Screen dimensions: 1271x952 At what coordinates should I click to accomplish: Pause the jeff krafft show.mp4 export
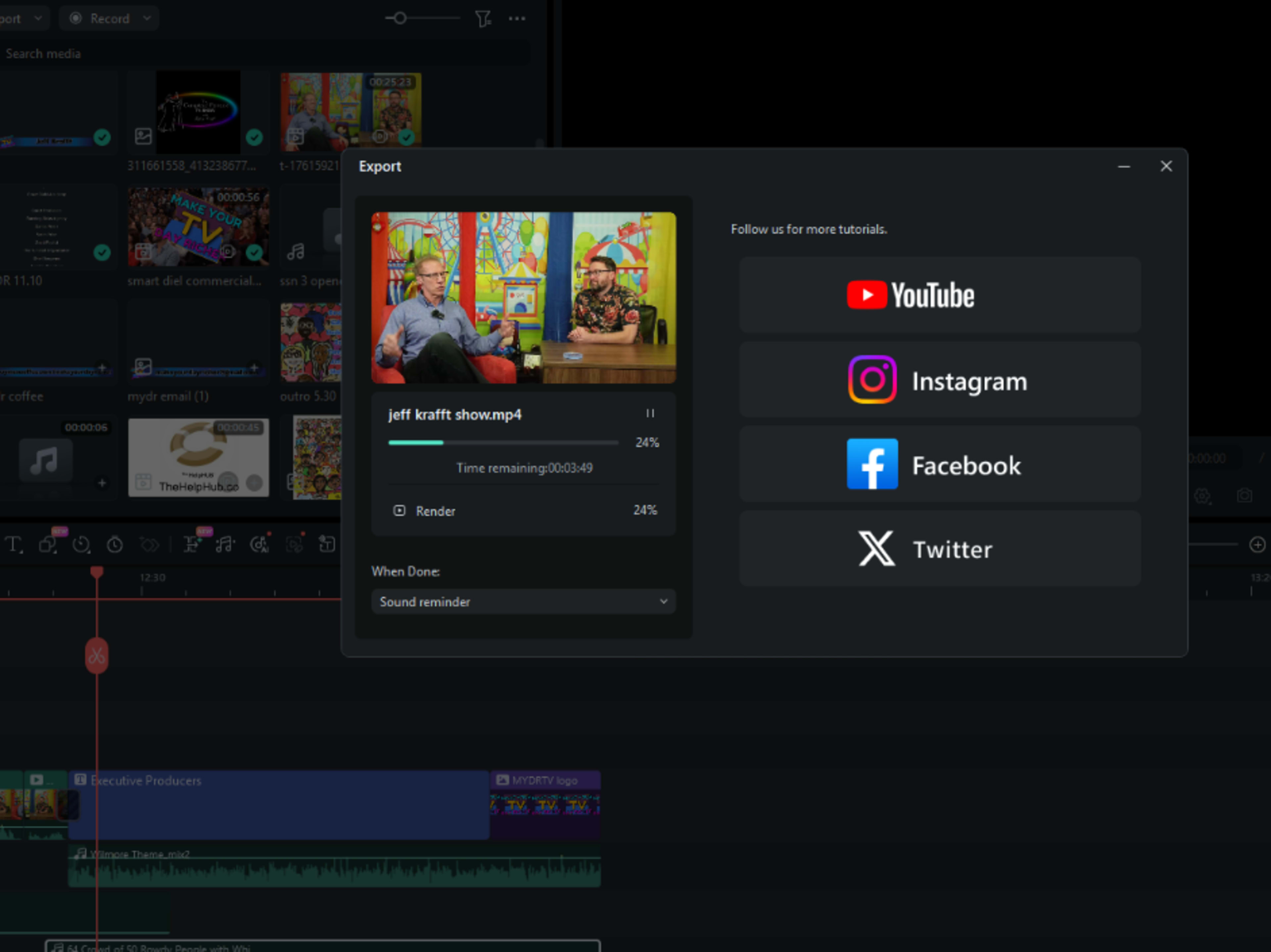click(x=650, y=413)
